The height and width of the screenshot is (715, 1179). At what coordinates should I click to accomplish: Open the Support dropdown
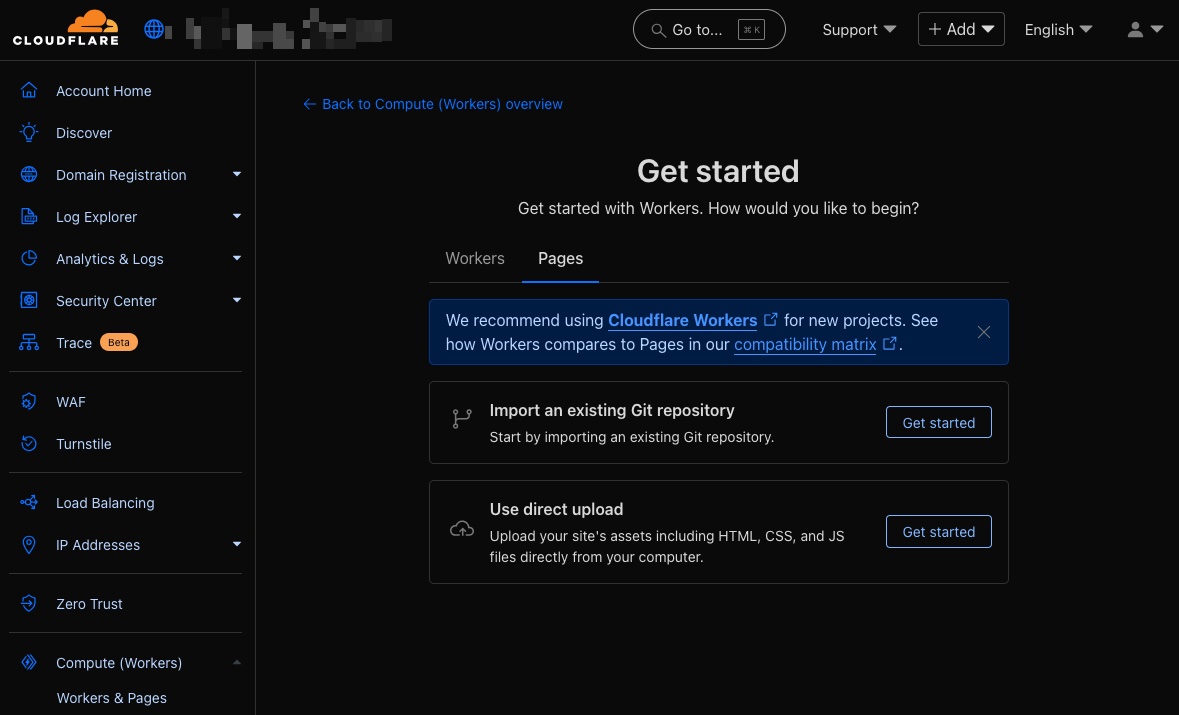(x=859, y=29)
